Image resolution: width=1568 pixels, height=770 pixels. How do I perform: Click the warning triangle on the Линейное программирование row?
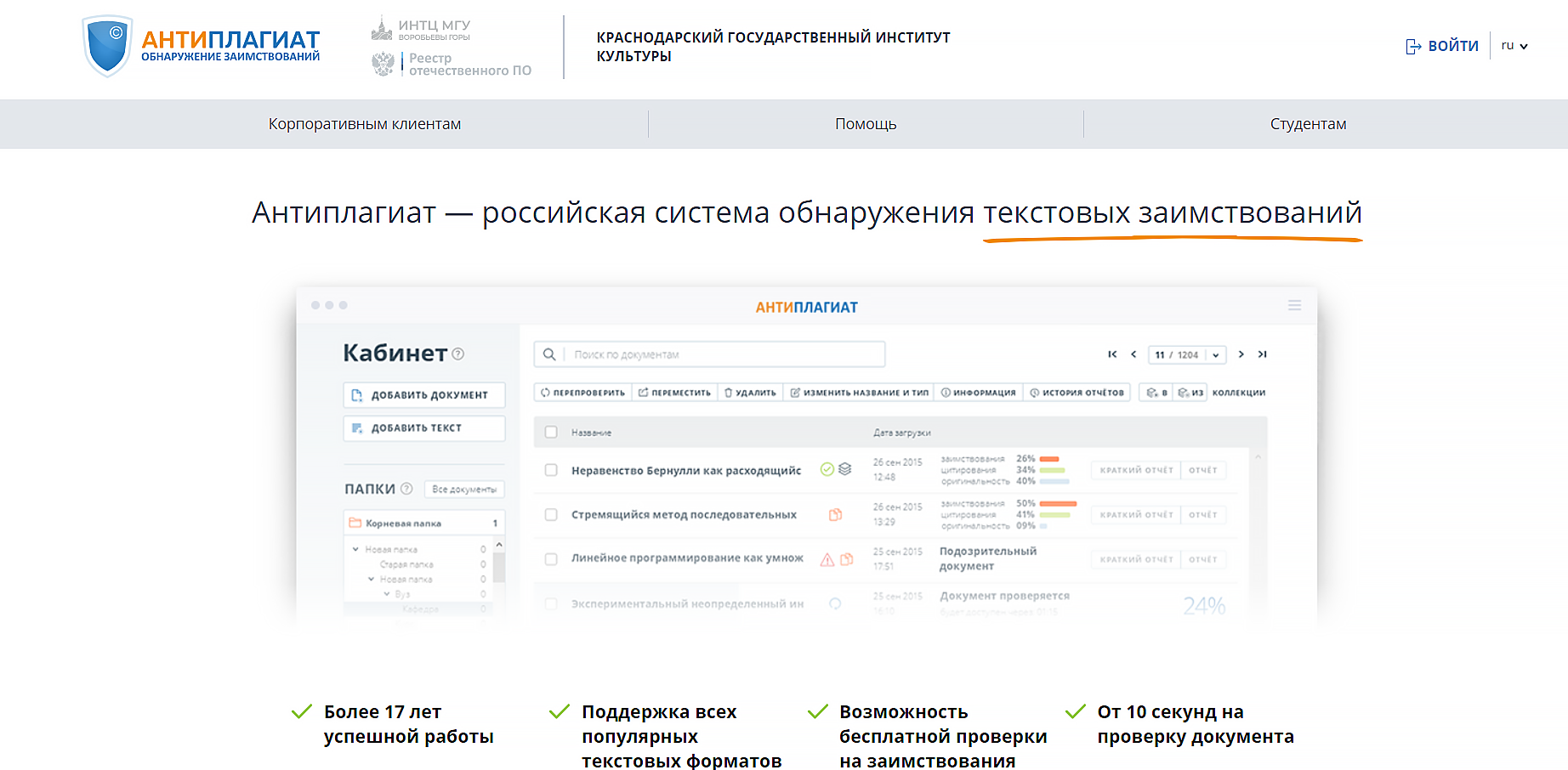(x=827, y=559)
